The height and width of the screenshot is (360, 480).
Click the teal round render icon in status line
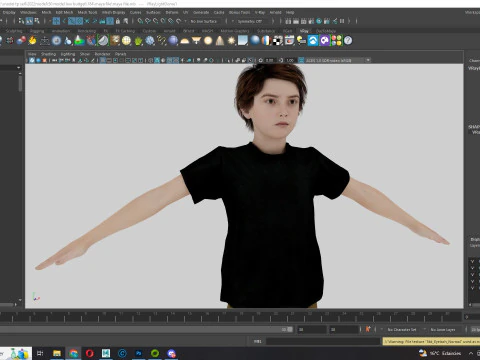click(319, 21)
